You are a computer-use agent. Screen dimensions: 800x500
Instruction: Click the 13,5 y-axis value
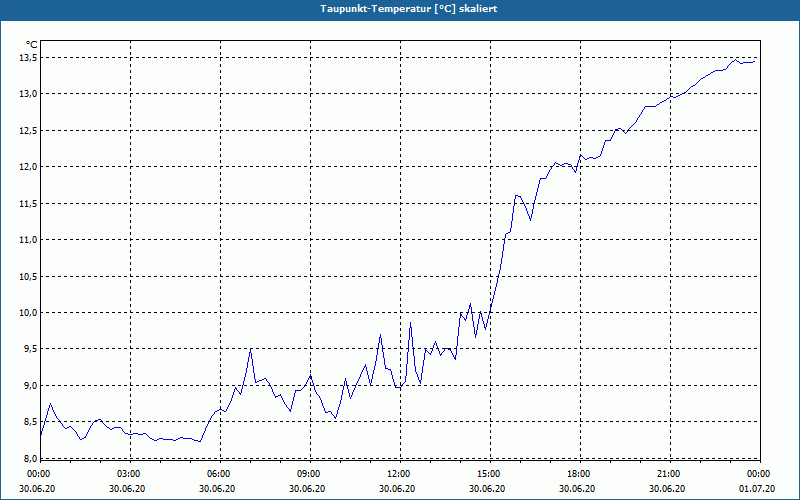pos(29,58)
